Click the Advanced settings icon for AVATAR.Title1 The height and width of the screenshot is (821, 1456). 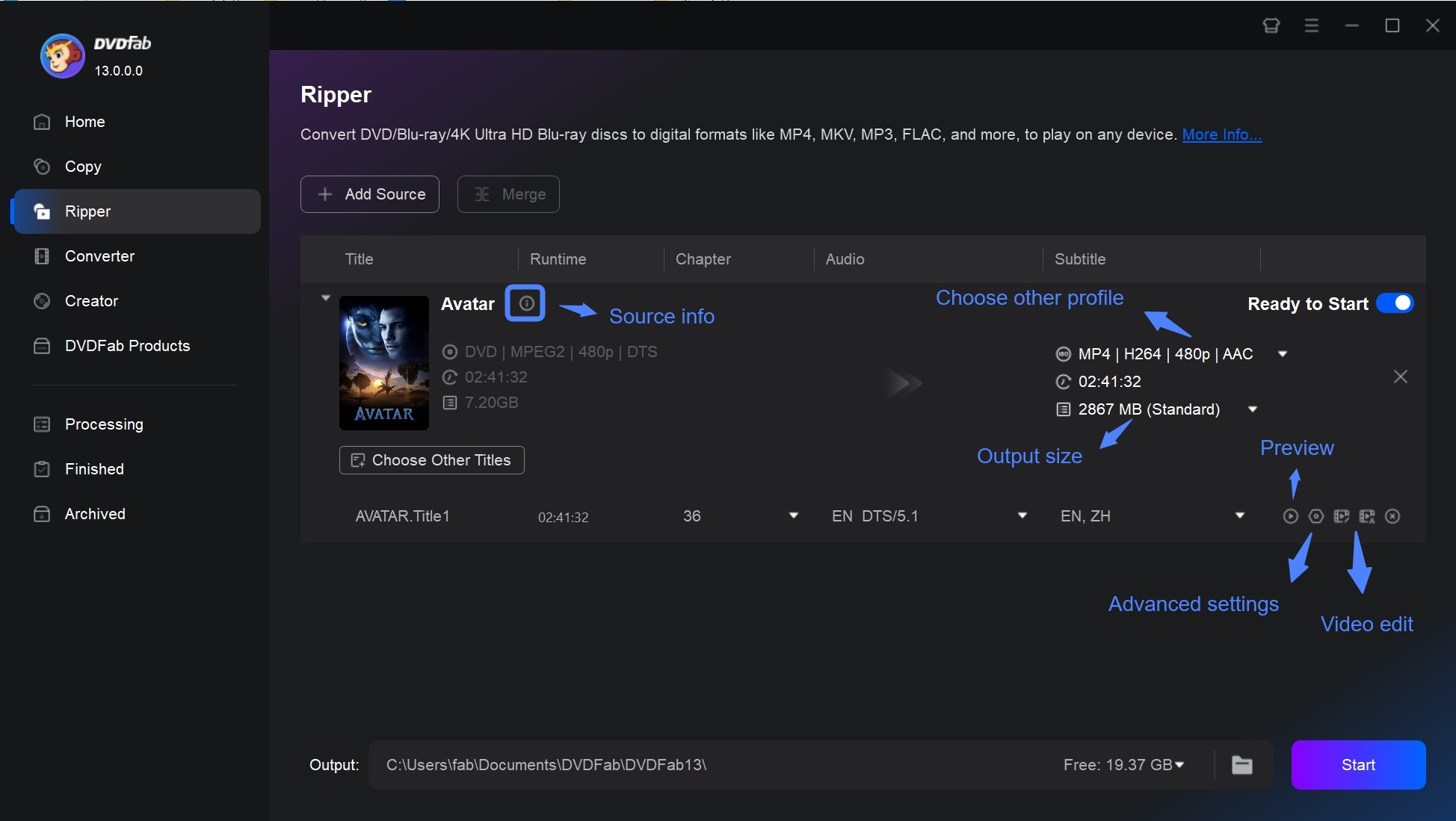pos(1315,516)
